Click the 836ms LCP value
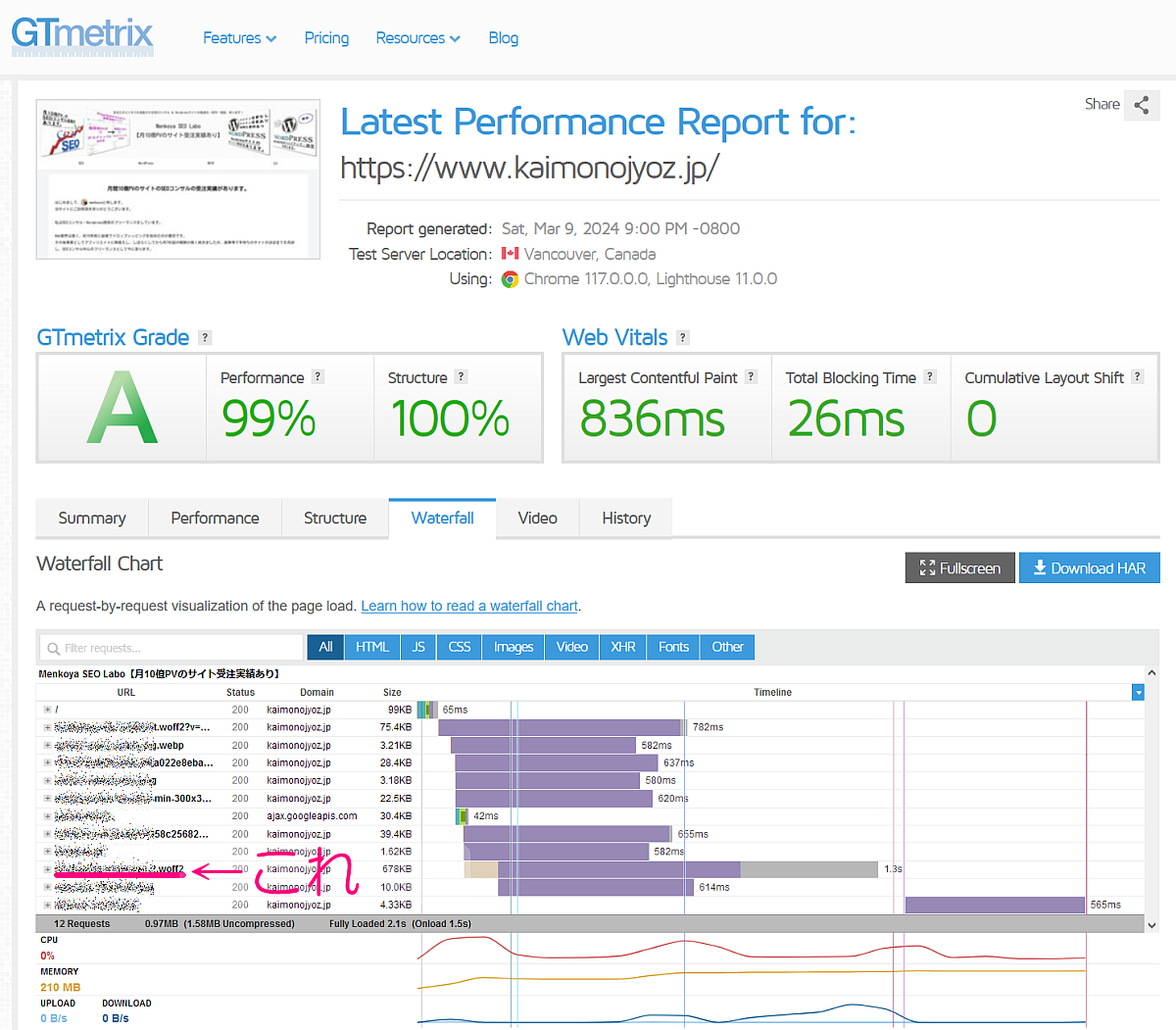 tap(652, 419)
